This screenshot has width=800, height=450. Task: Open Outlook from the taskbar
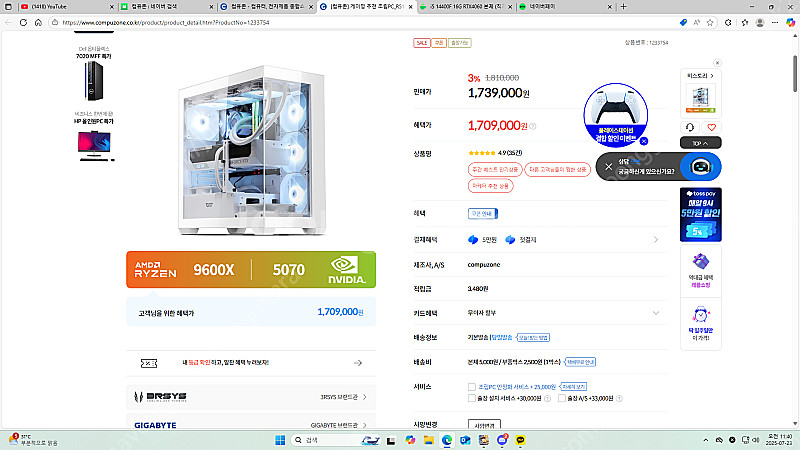[465, 440]
